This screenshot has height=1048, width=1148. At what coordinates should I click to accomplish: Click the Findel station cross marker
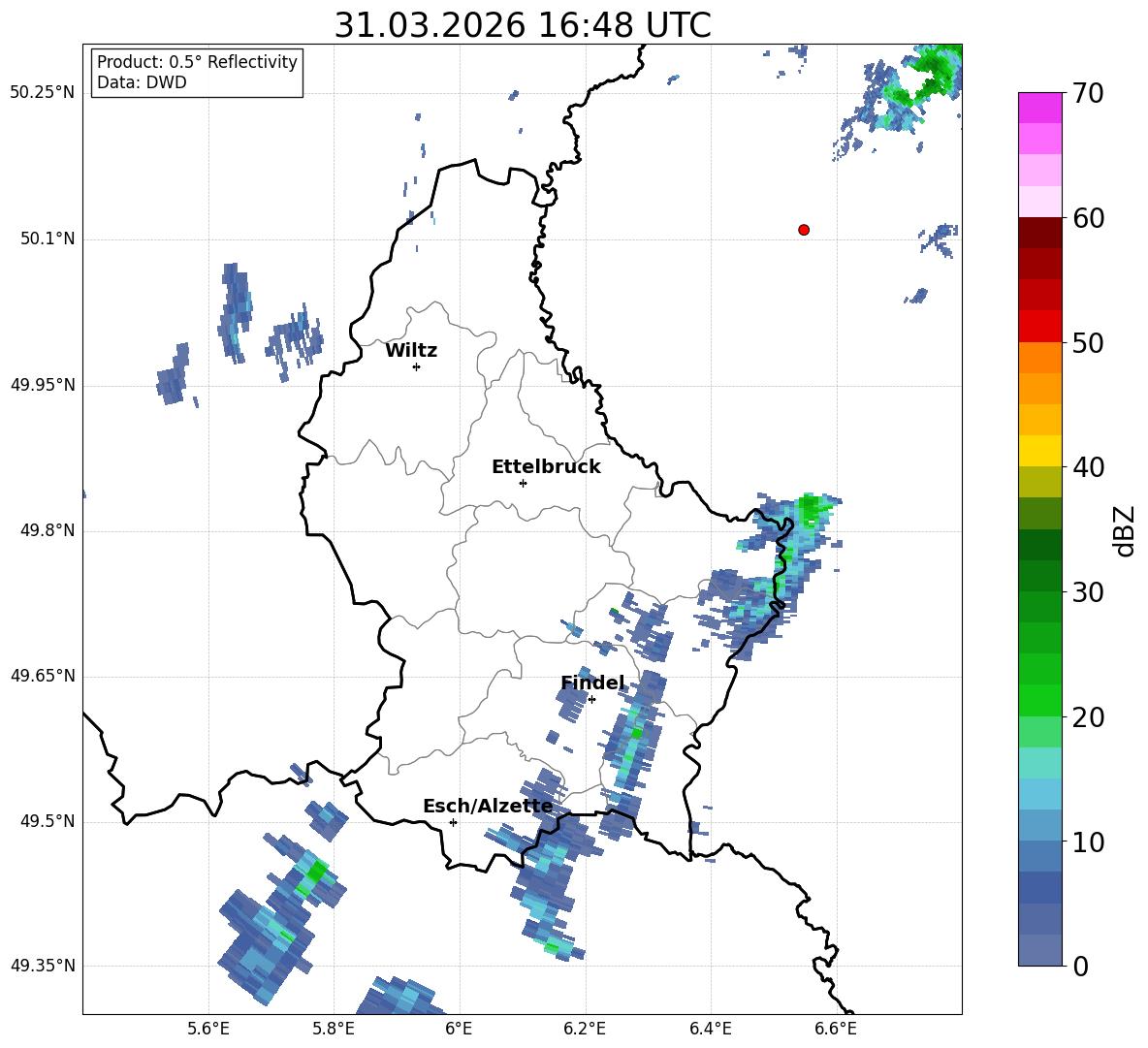591,700
